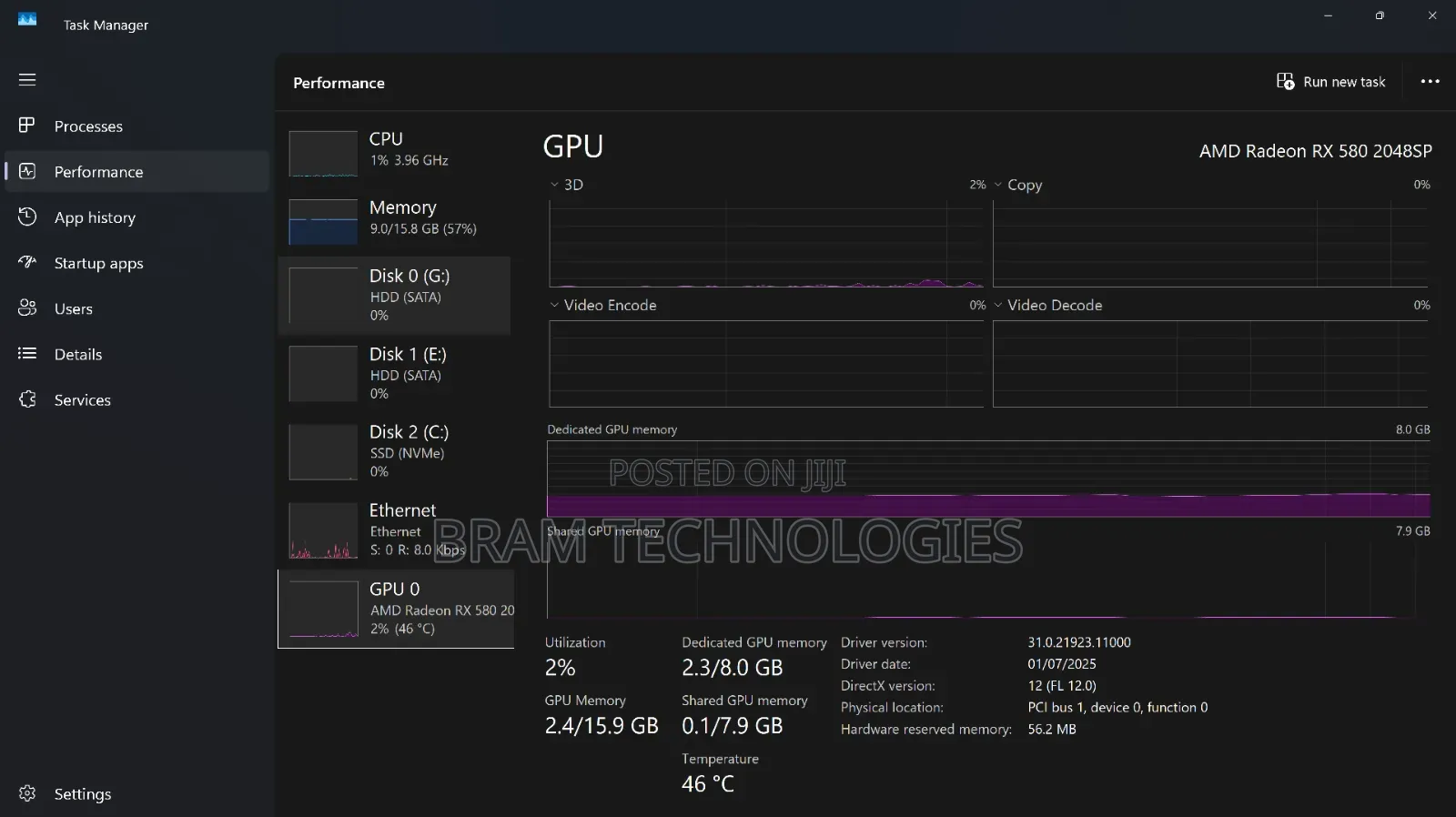
Task: Click the Processes sidebar icon
Action: pyautogui.click(x=27, y=126)
